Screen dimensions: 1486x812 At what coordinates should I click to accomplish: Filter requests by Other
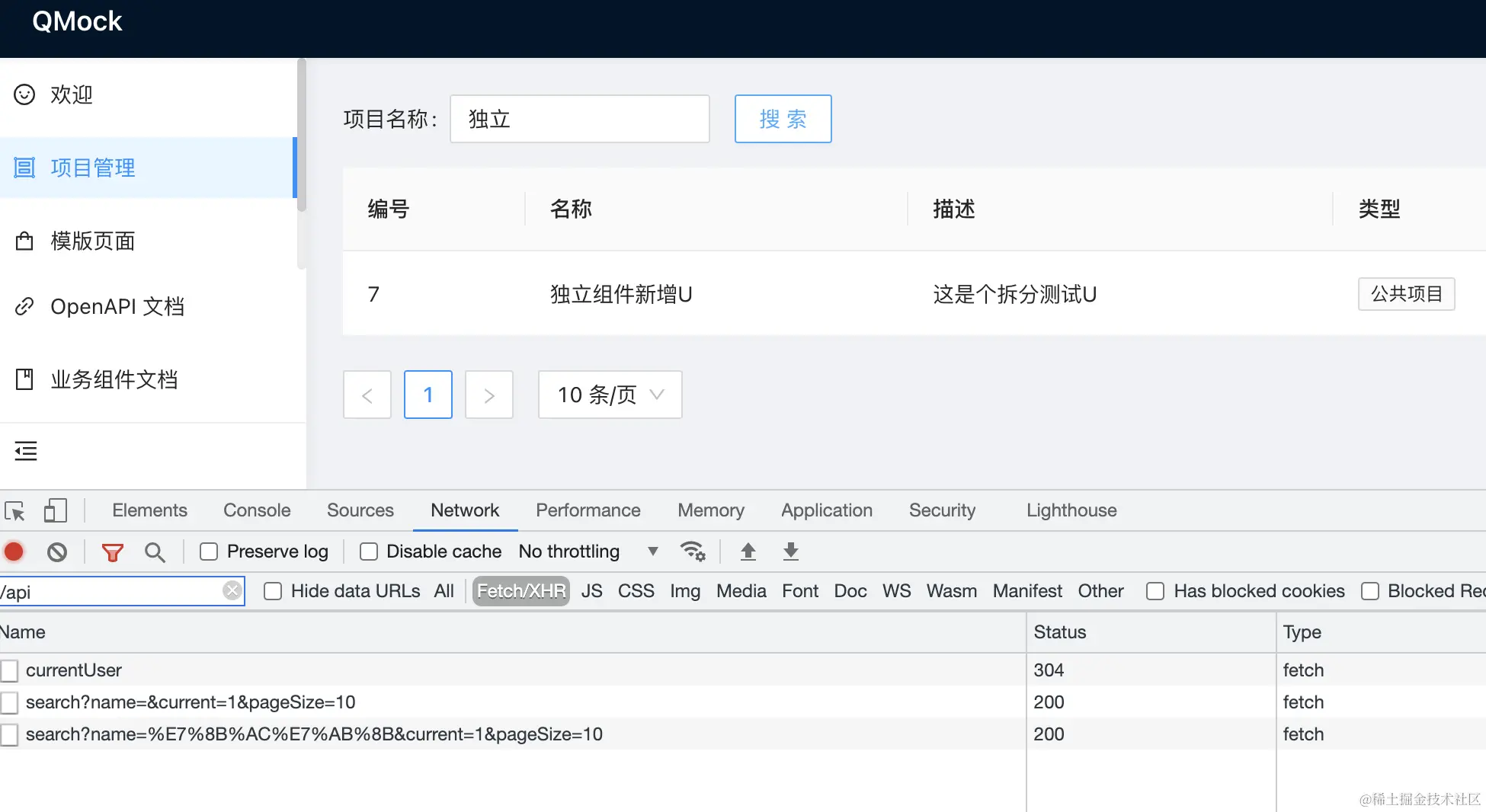pyautogui.click(x=1100, y=591)
